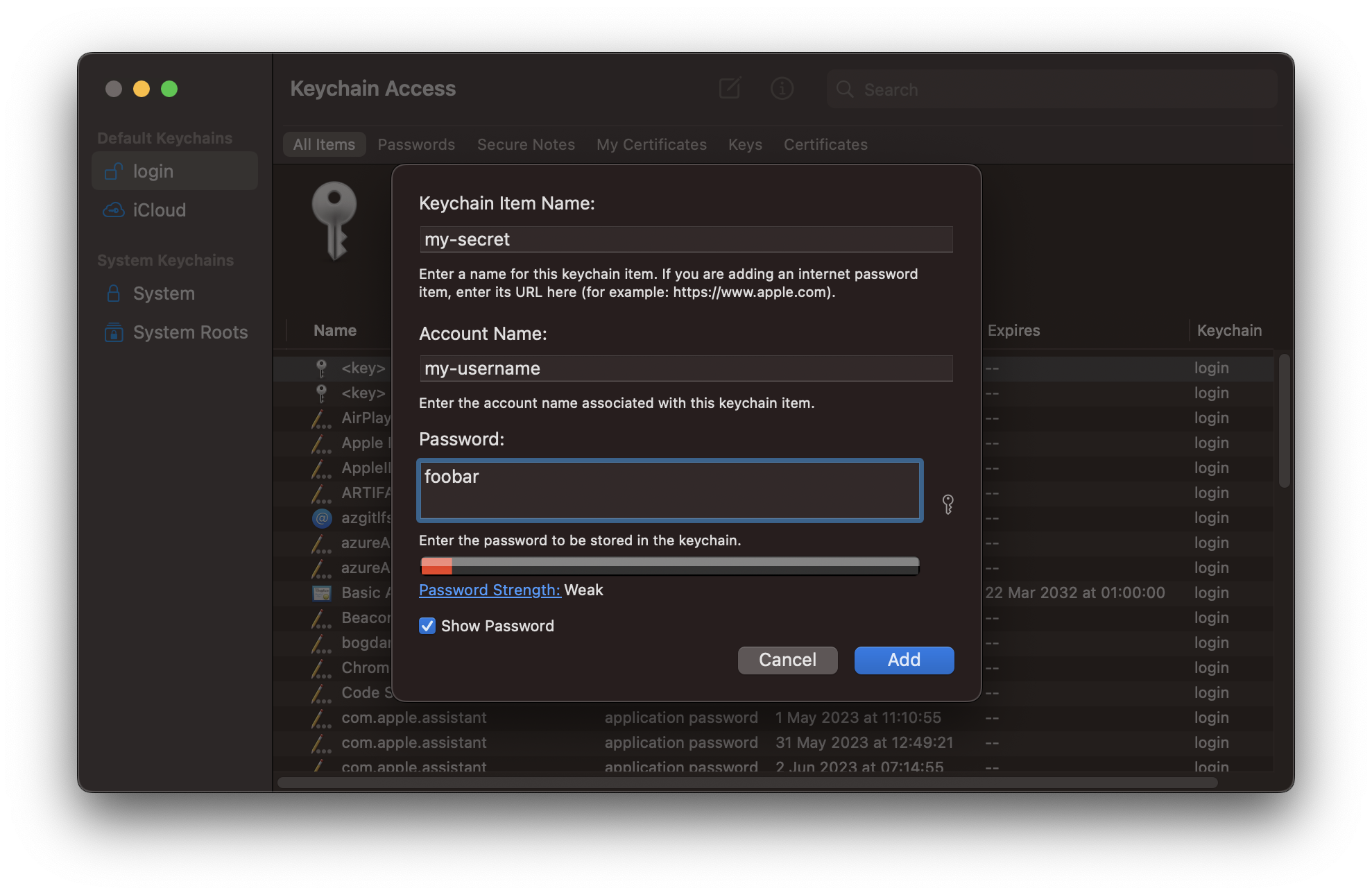Click the first <key> row key icon
1372x895 pixels.
tap(321, 368)
